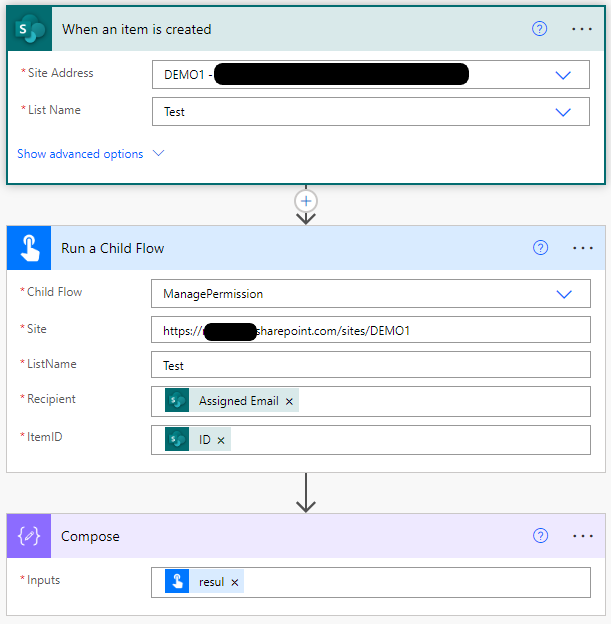Click the Run a Child Flow hand icon
This screenshot has height=624, width=611.
coord(29,248)
